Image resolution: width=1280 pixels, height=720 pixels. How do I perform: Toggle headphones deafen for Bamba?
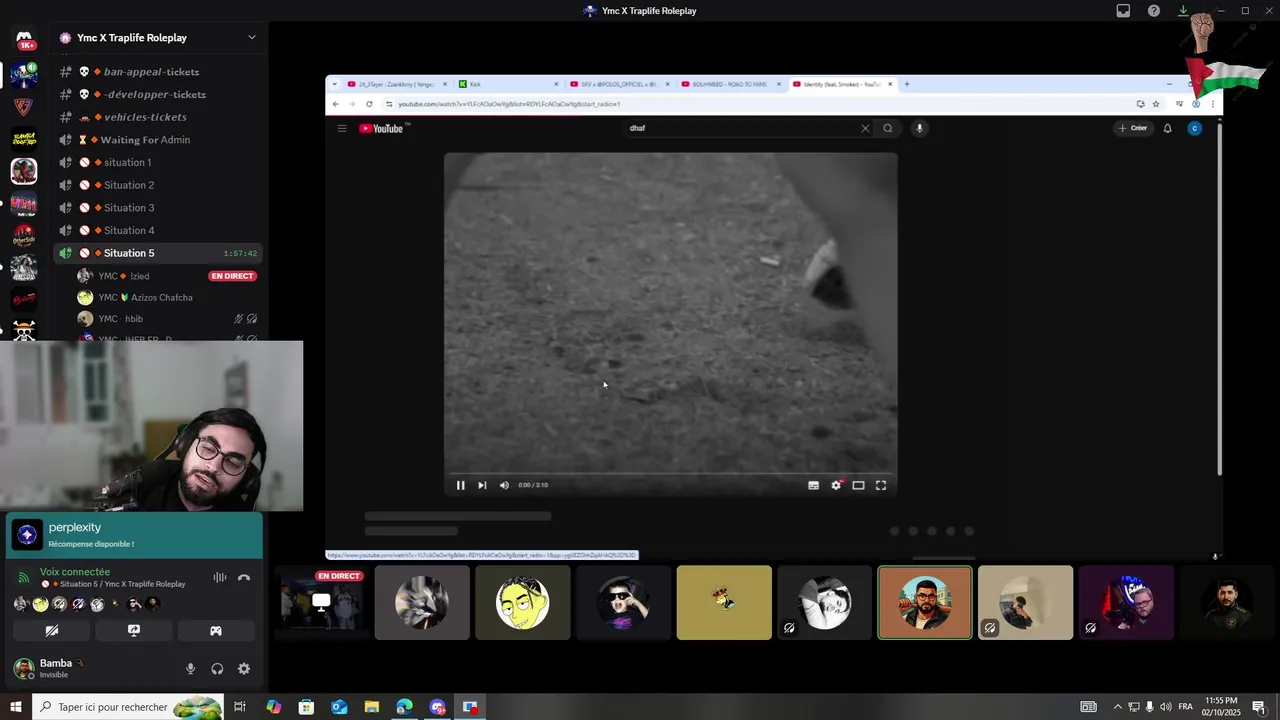pos(217,669)
